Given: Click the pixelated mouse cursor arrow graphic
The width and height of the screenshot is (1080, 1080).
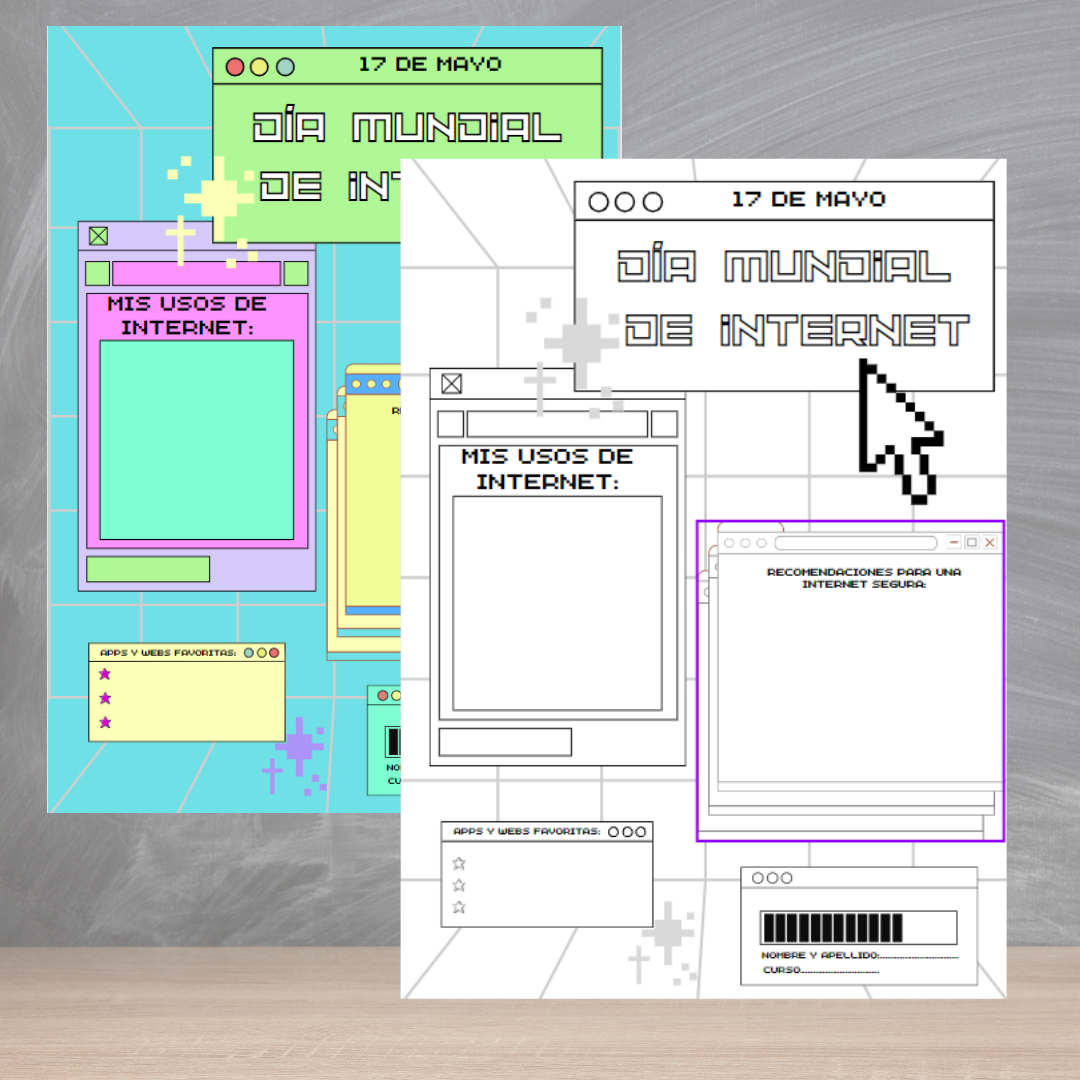Looking at the screenshot, I should coord(896,430).
